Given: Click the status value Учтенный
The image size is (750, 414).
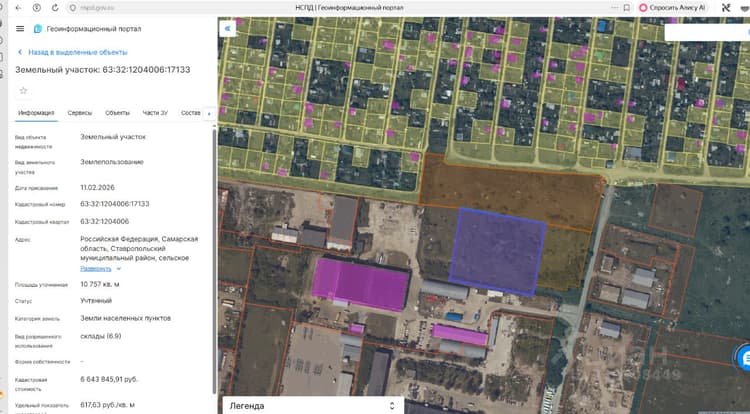Looking at the screenshot, I should pos(96,301).
